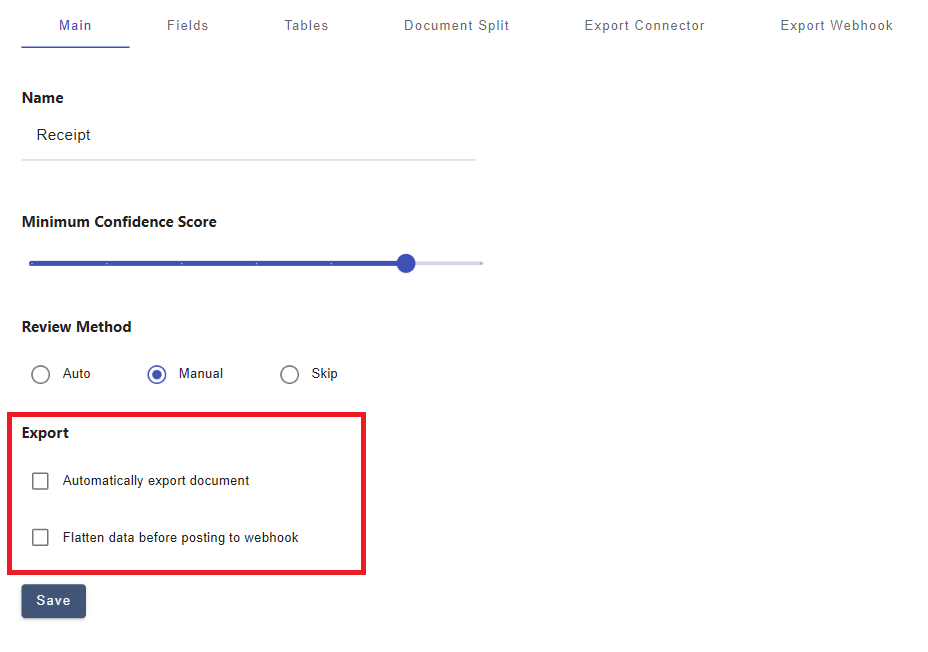Click the Export section heading

click(x=45, y=433)
